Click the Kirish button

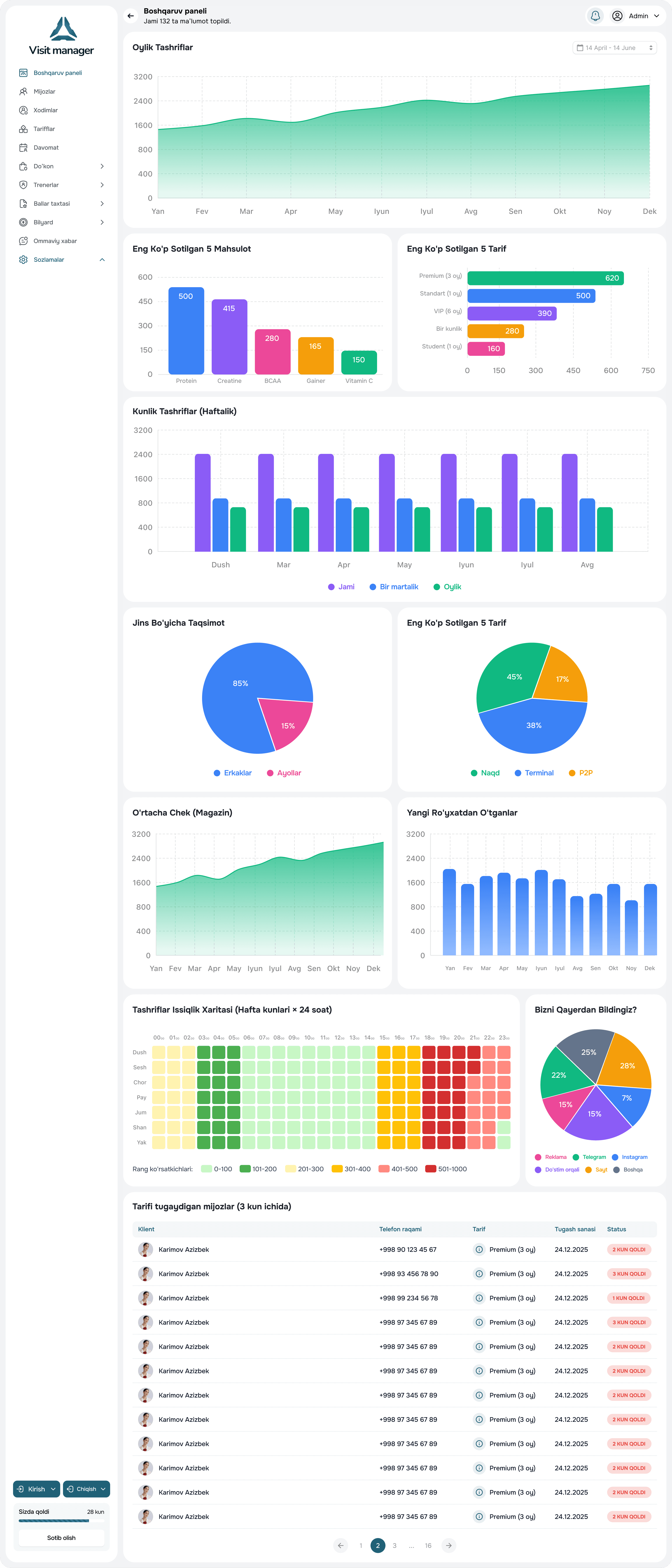click(x=36, y=1489)
